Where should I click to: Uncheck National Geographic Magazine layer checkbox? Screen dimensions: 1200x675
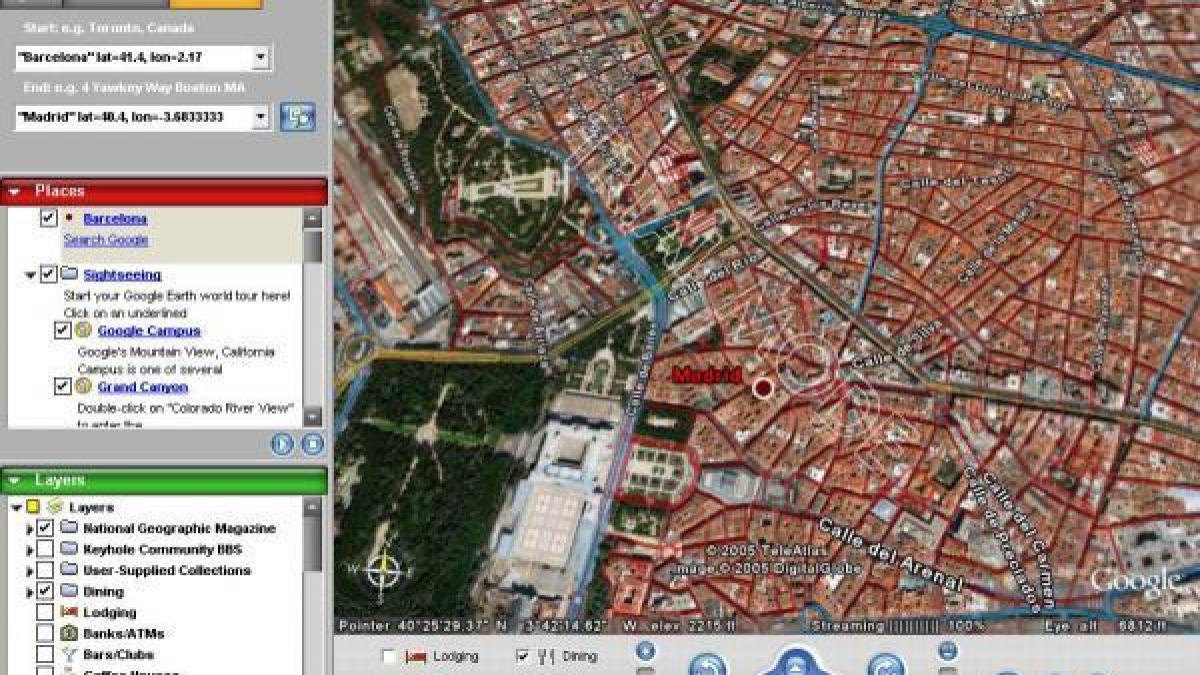(45, 528)
